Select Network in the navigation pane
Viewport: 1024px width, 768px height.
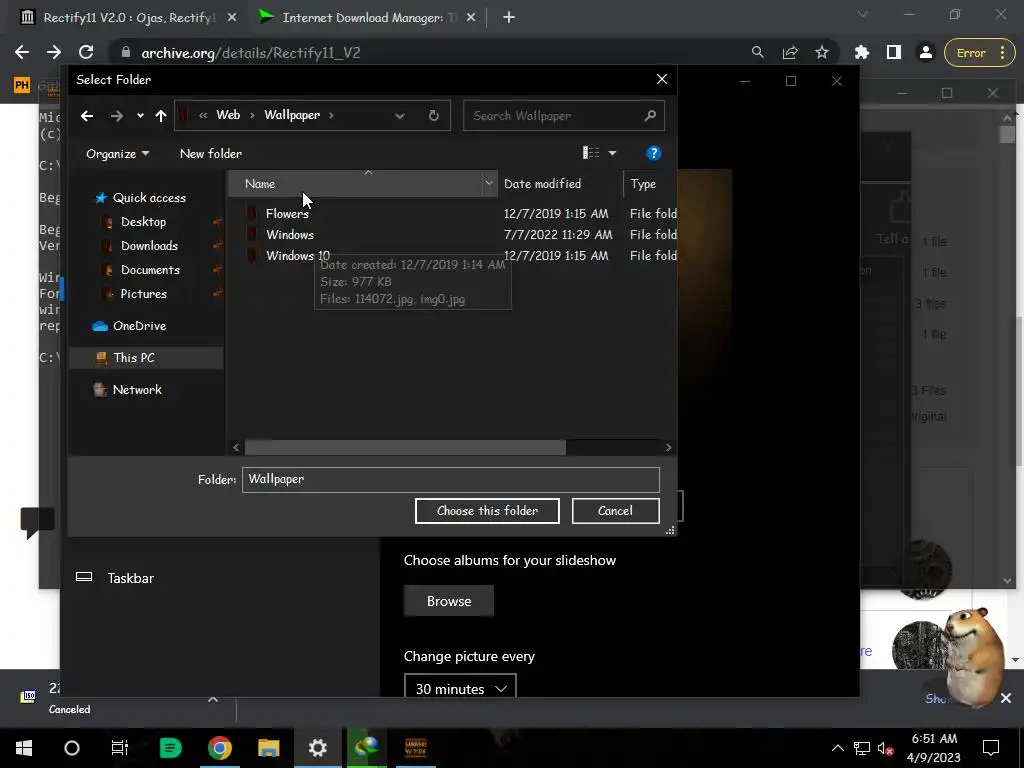pos(136,390)
